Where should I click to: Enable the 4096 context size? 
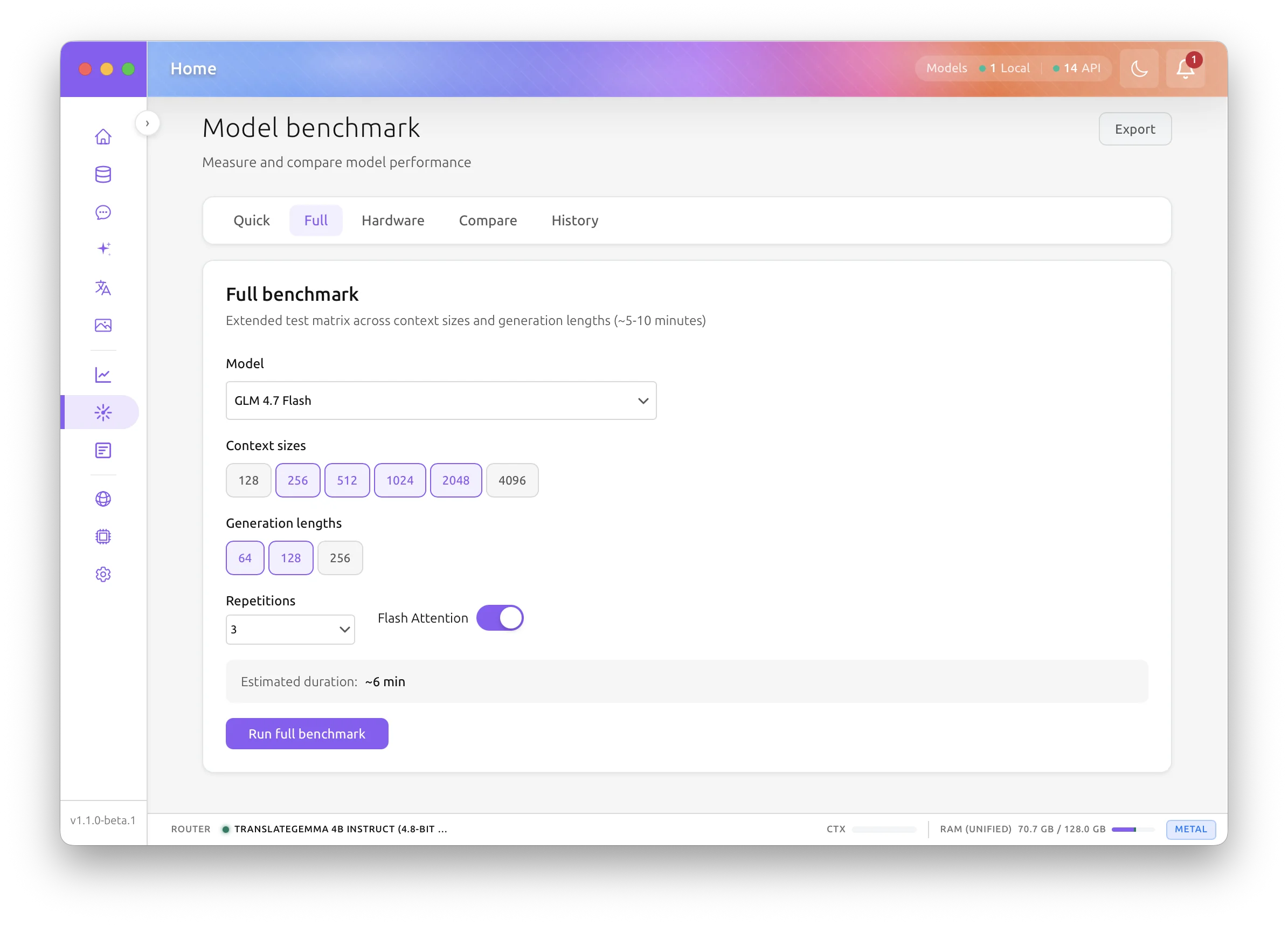511,480
